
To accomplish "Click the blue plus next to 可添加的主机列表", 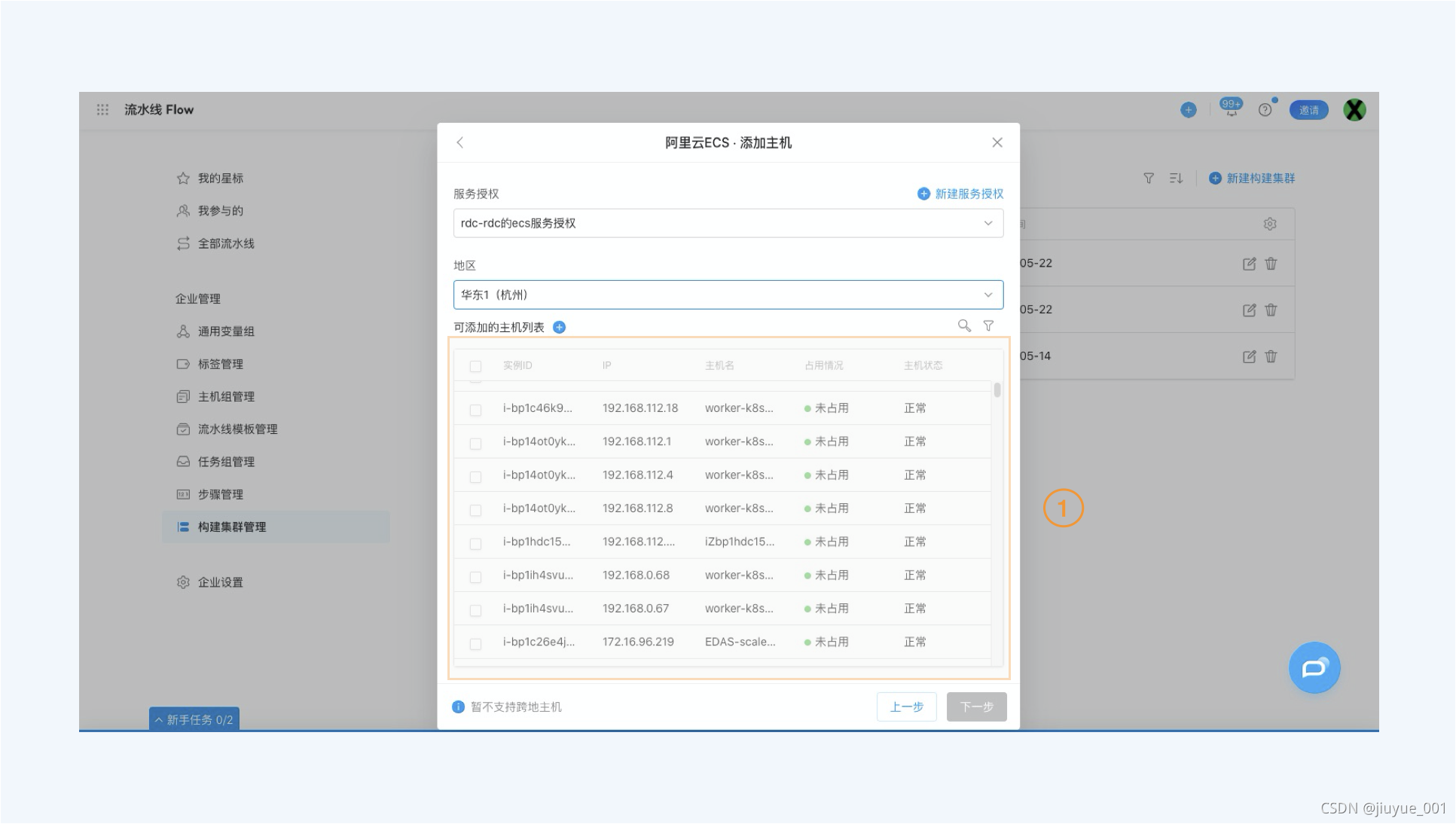I will coord(559,327).
